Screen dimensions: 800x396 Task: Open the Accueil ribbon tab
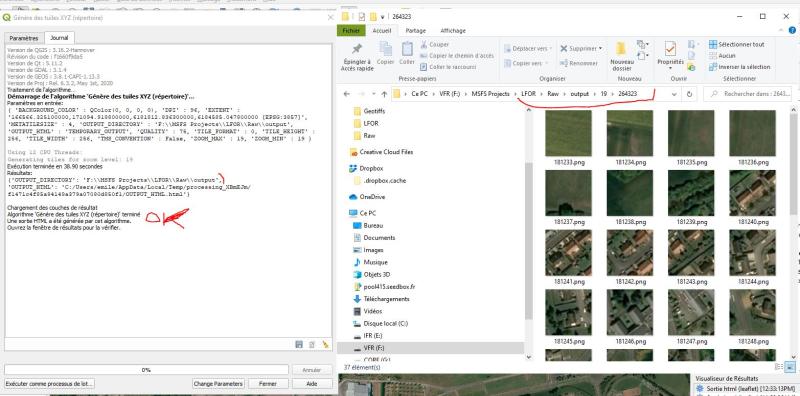coord(382,31)
